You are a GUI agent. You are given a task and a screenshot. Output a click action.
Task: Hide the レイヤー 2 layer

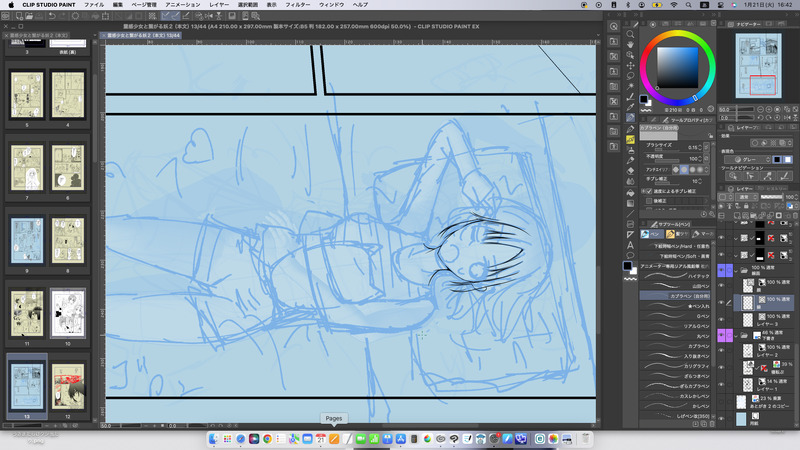[x=721, y=351]
